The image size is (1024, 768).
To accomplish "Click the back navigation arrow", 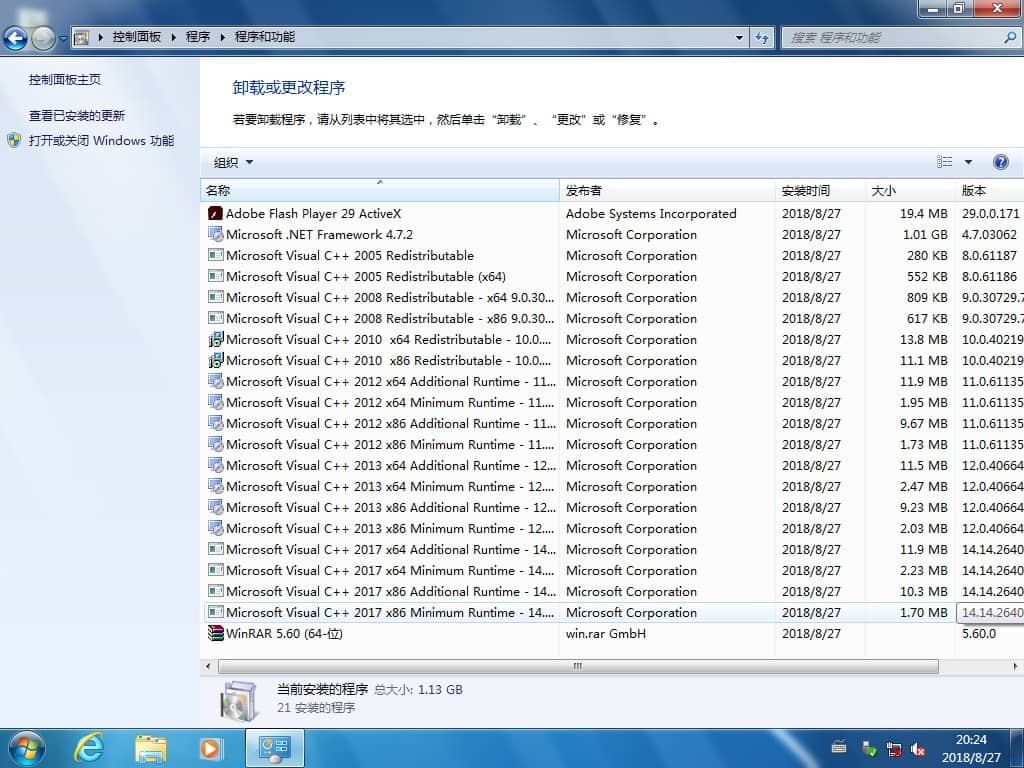I will tap(16, 37).
